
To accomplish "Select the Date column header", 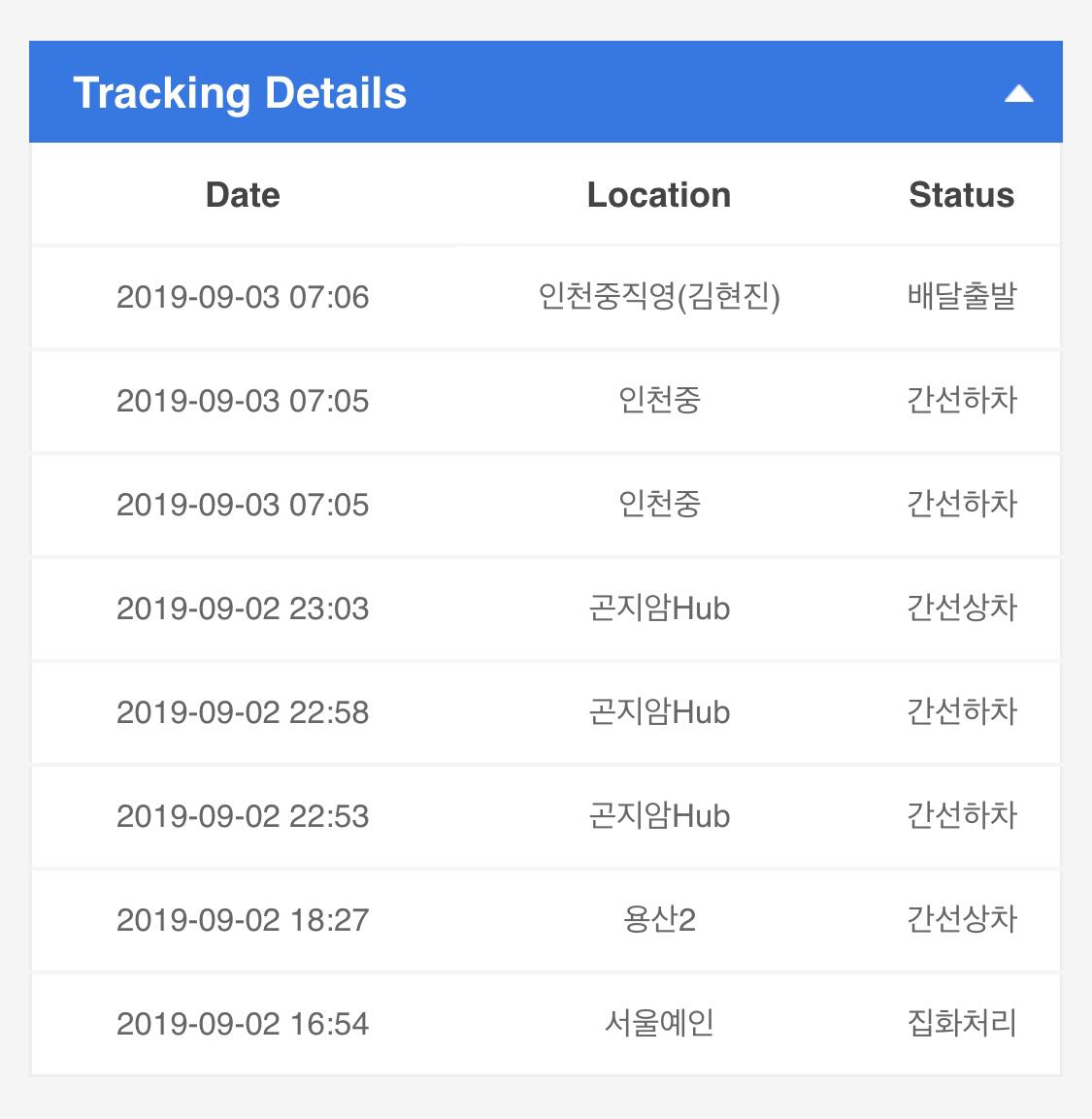I will (x=243, y=195).
